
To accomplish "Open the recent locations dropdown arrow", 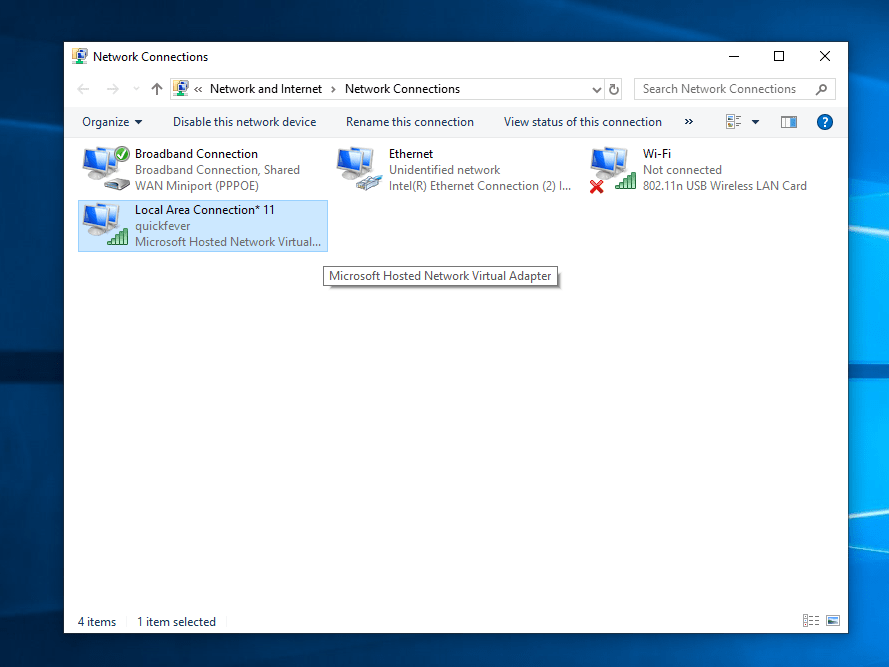I will (x=136, y=89).
